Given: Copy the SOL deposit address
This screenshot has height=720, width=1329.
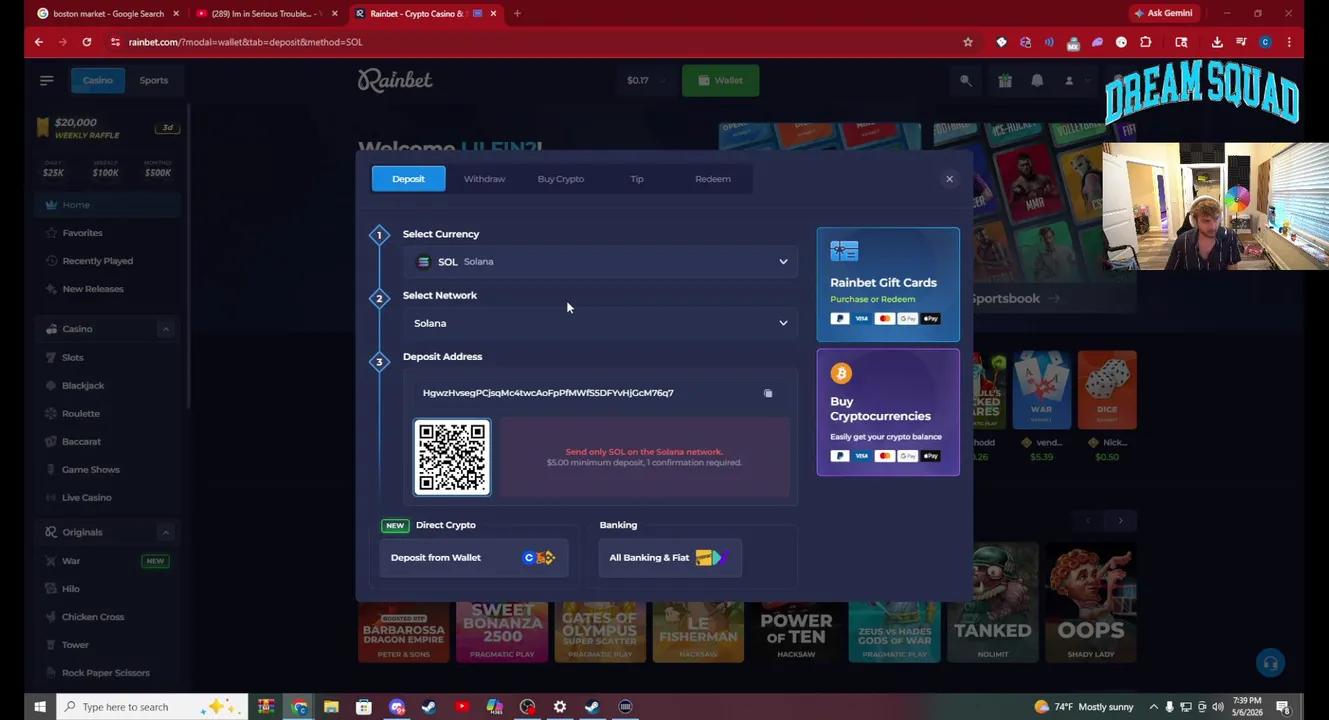Looking at the screenshot, I should click(x=768, y=394).
